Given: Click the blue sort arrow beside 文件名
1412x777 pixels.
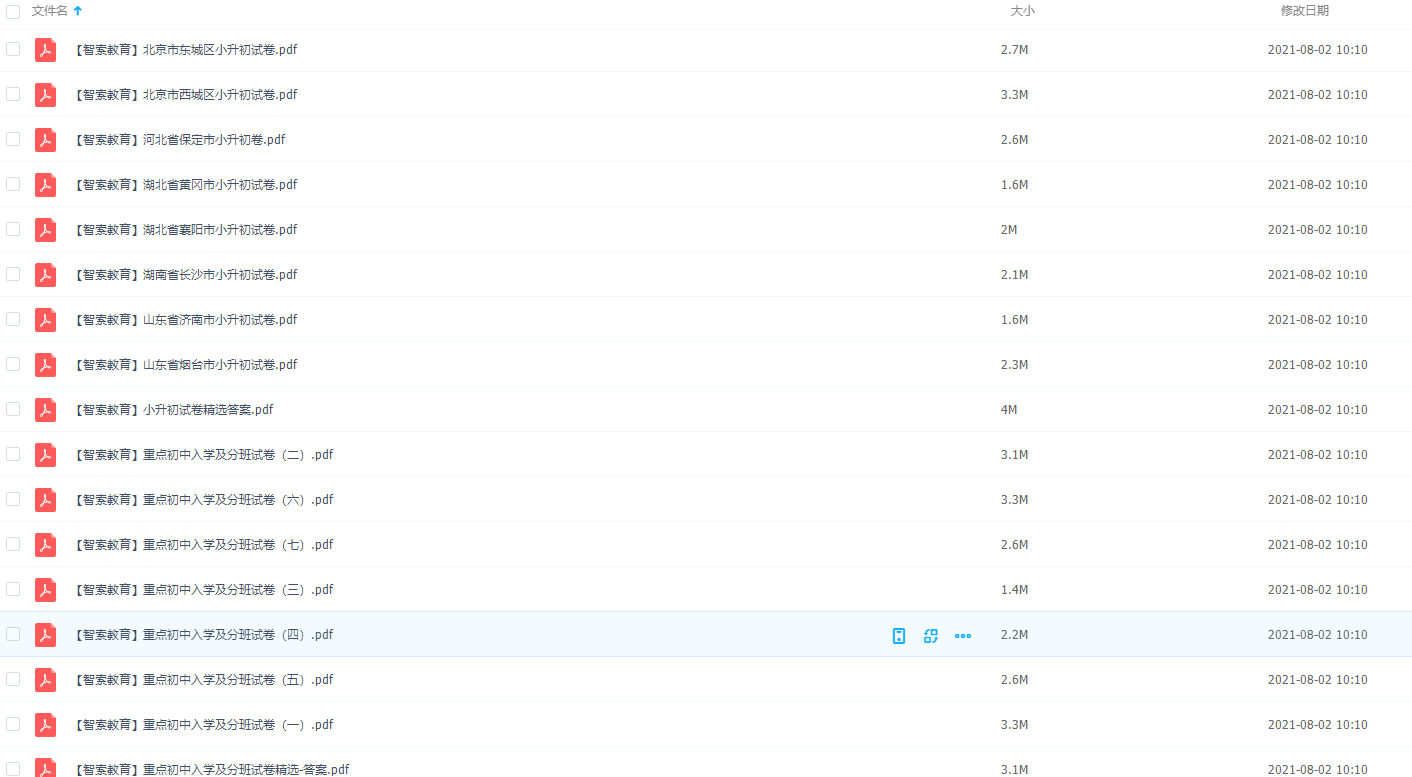Looking at the screenshot, I should click(78, 11).
